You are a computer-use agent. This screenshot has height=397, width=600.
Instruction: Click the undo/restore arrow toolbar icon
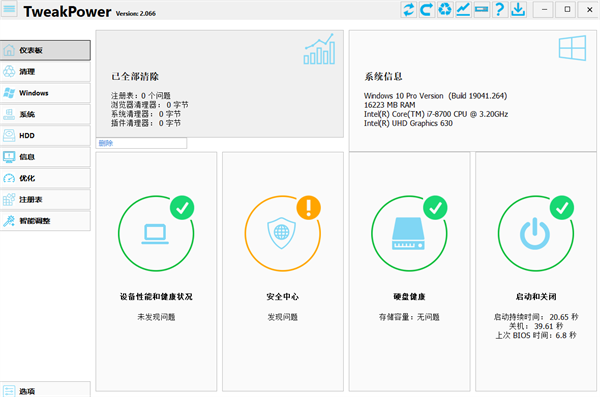[427, 9]
